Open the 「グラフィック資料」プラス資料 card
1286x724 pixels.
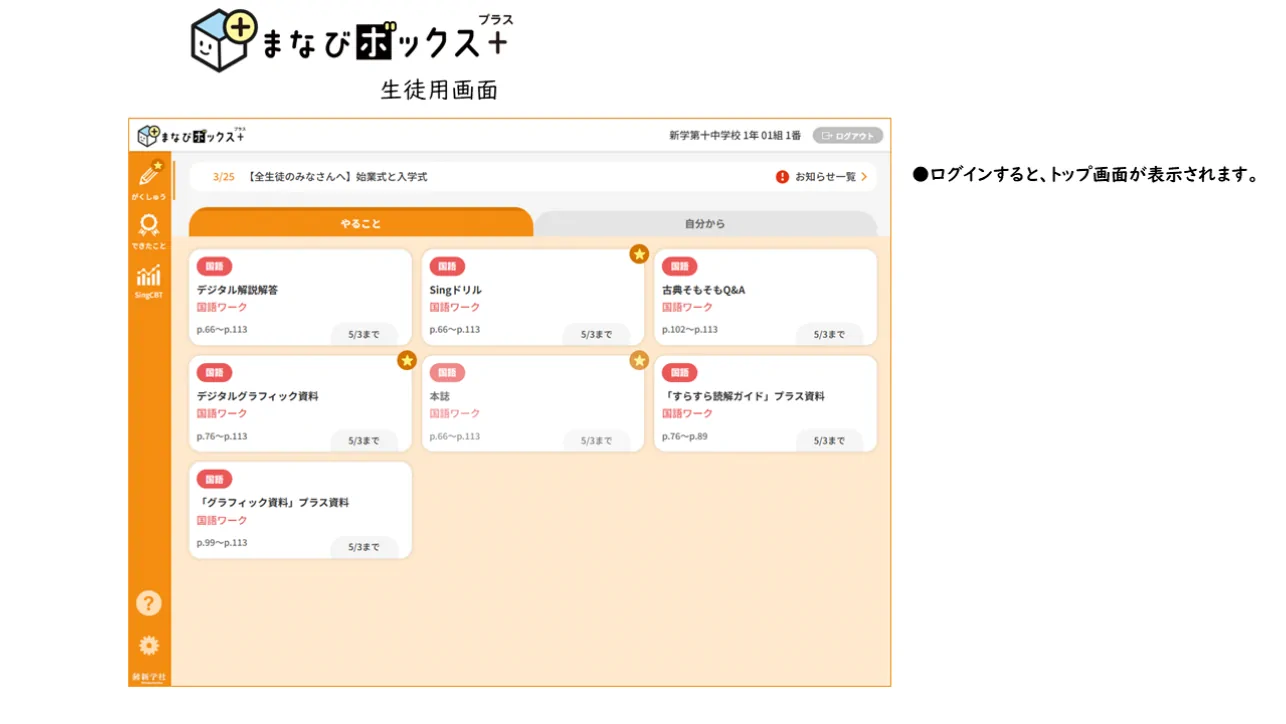pyautogui.click(x=300, y=510)
